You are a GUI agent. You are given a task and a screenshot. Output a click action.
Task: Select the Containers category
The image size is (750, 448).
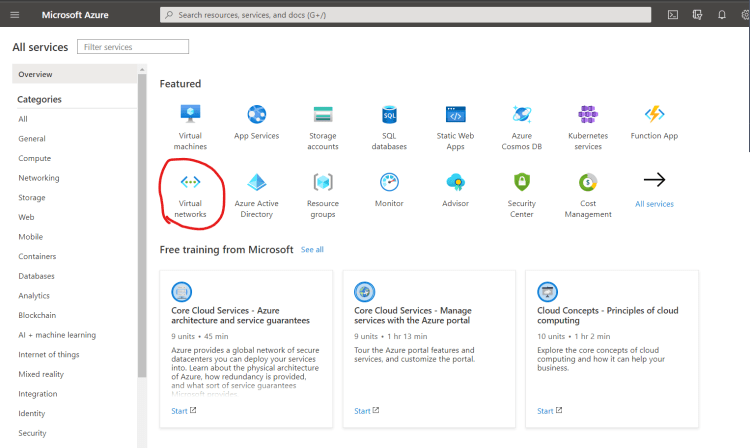point(37,256)
